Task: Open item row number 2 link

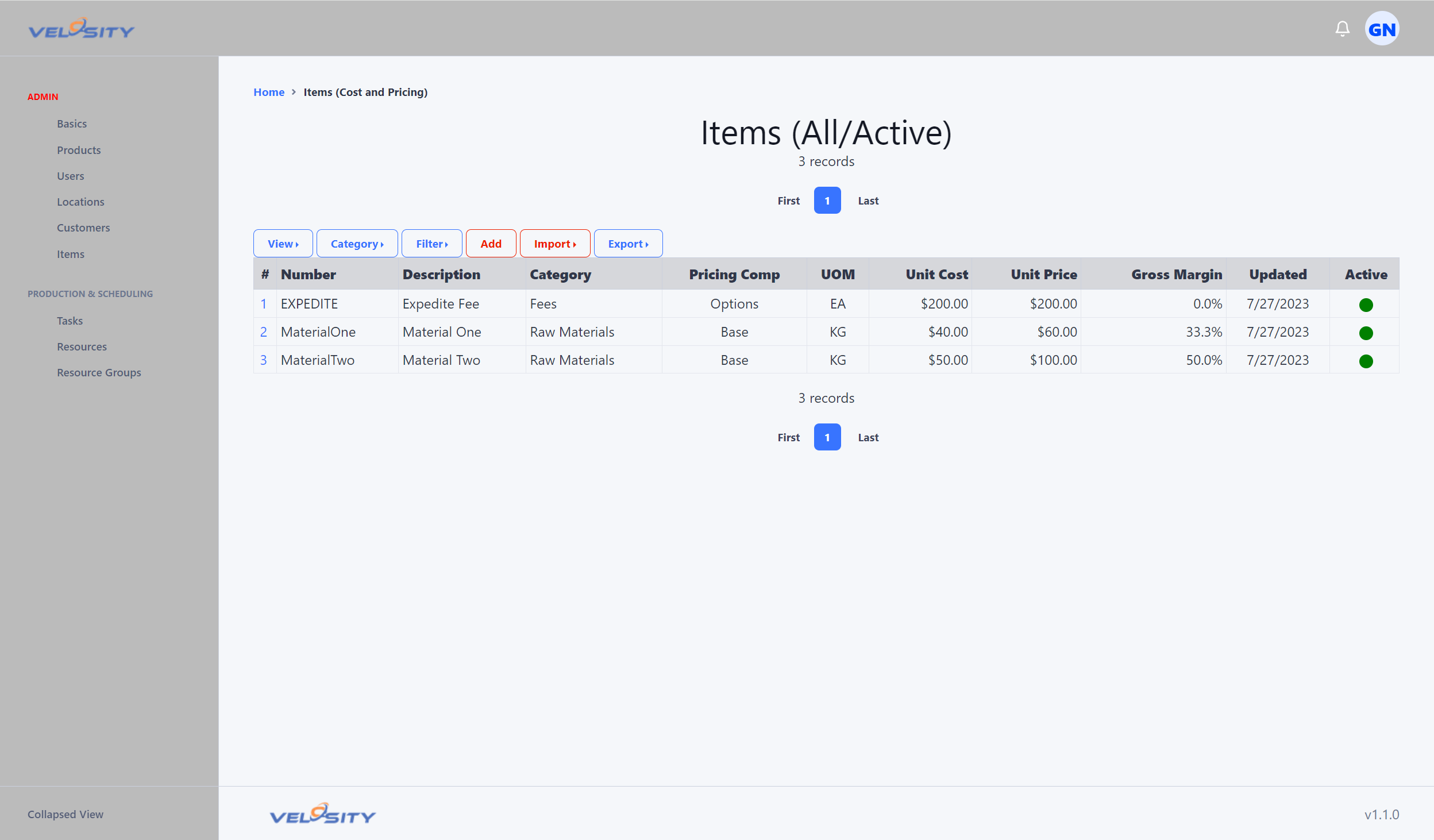Action: pos(264,332)
